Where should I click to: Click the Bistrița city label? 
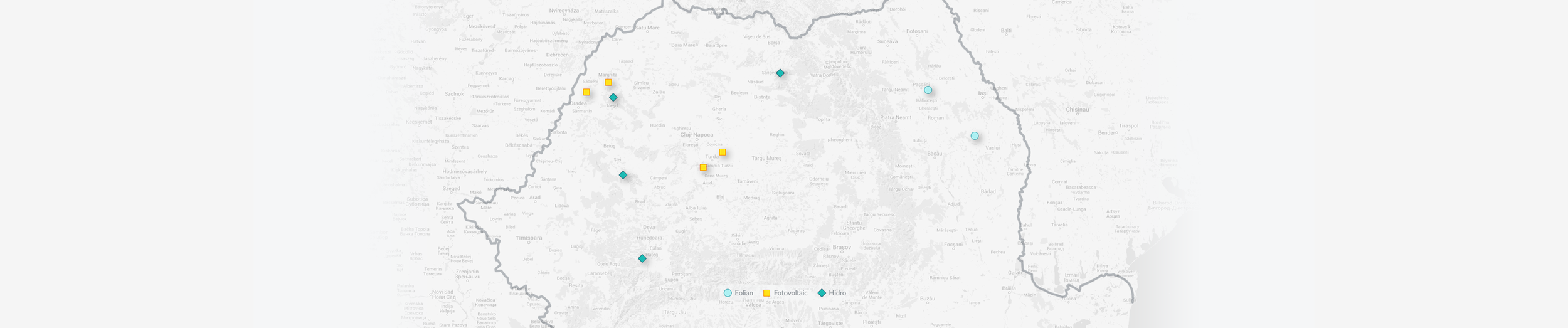coord(762,97)
